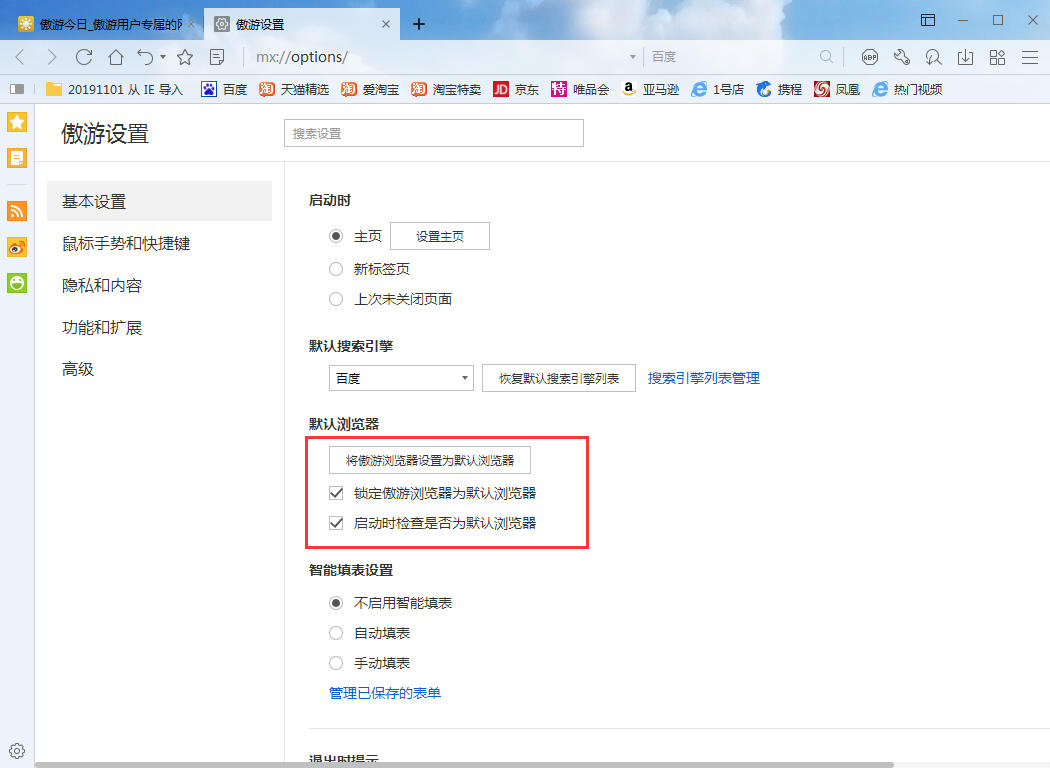1050x768 pixels.
Task: Enable 锁定傲游浏览器为默认浏览器 checkbox
Action: [336, 492]
